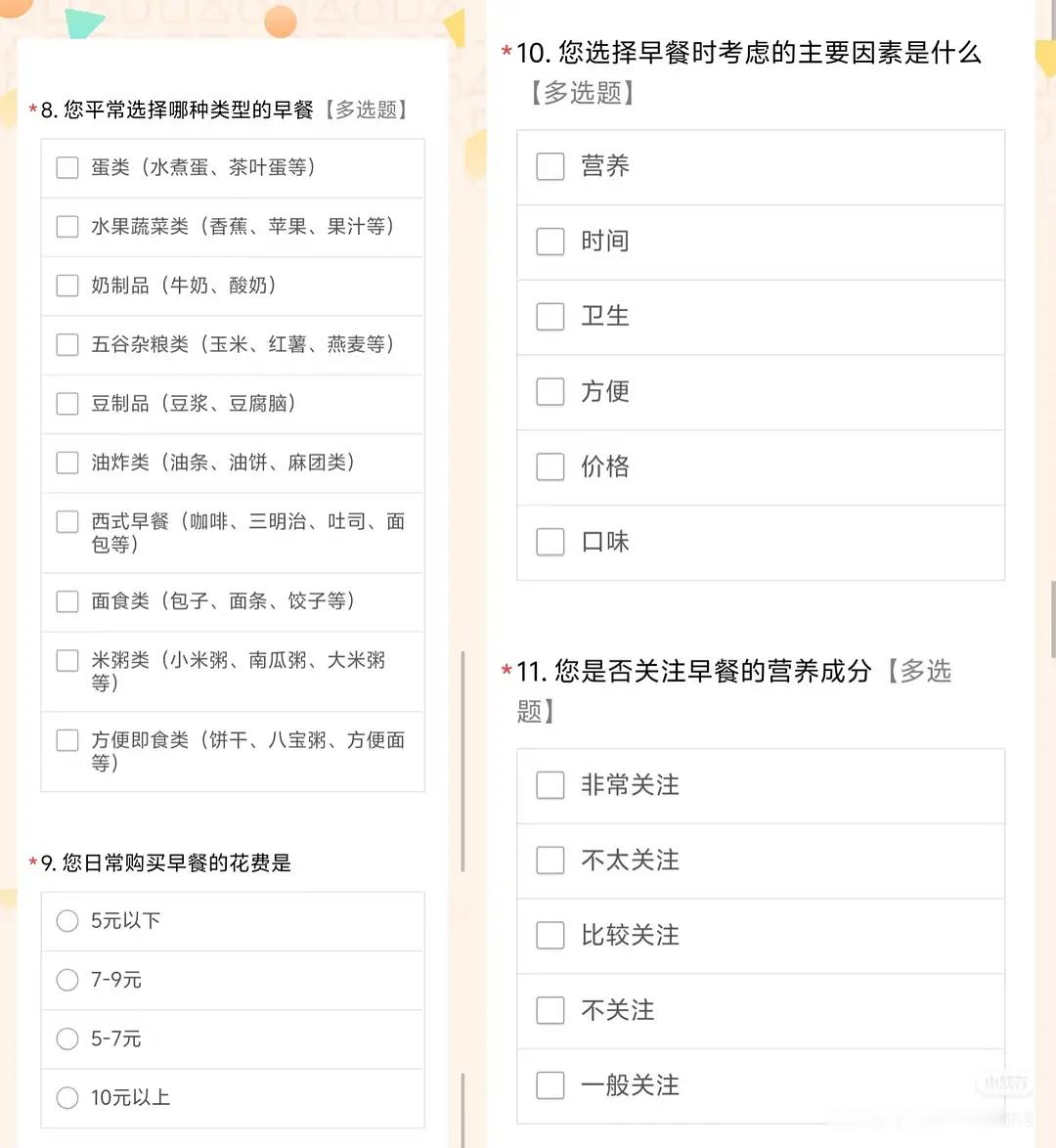
Task: Pick the 5-7元 radio button
Action: point(67,1038)
